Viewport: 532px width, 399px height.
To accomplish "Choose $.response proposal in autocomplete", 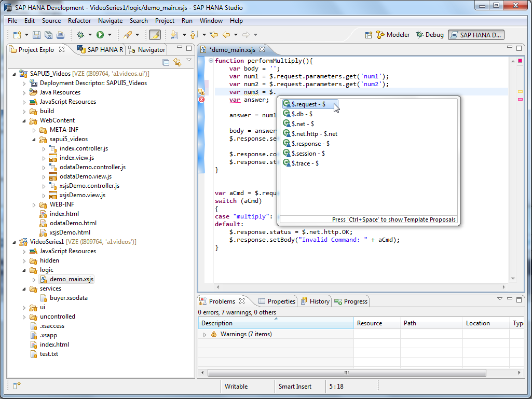I will click(310, 144).
